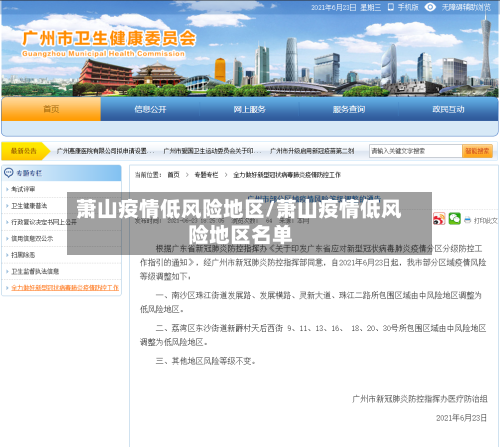
Task: Click the eye icon for accessibility browsing
Action: 430,7
